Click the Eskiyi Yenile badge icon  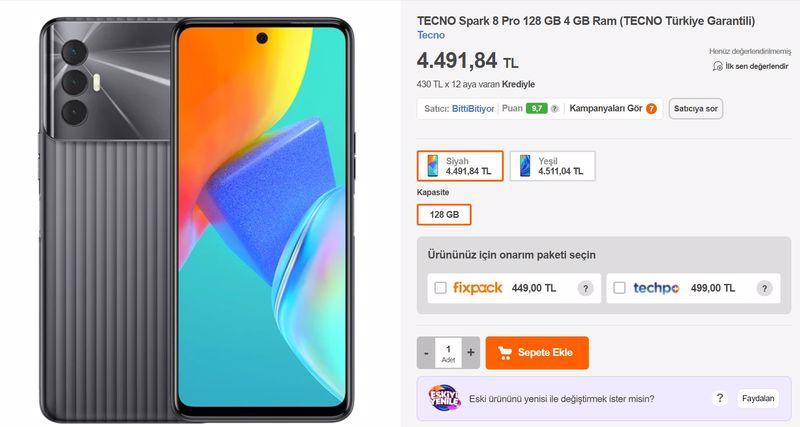tap(444, 398)
